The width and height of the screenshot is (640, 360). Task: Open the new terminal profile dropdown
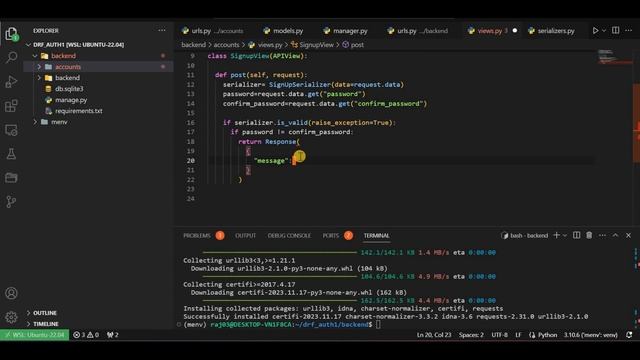pos(565,236)
